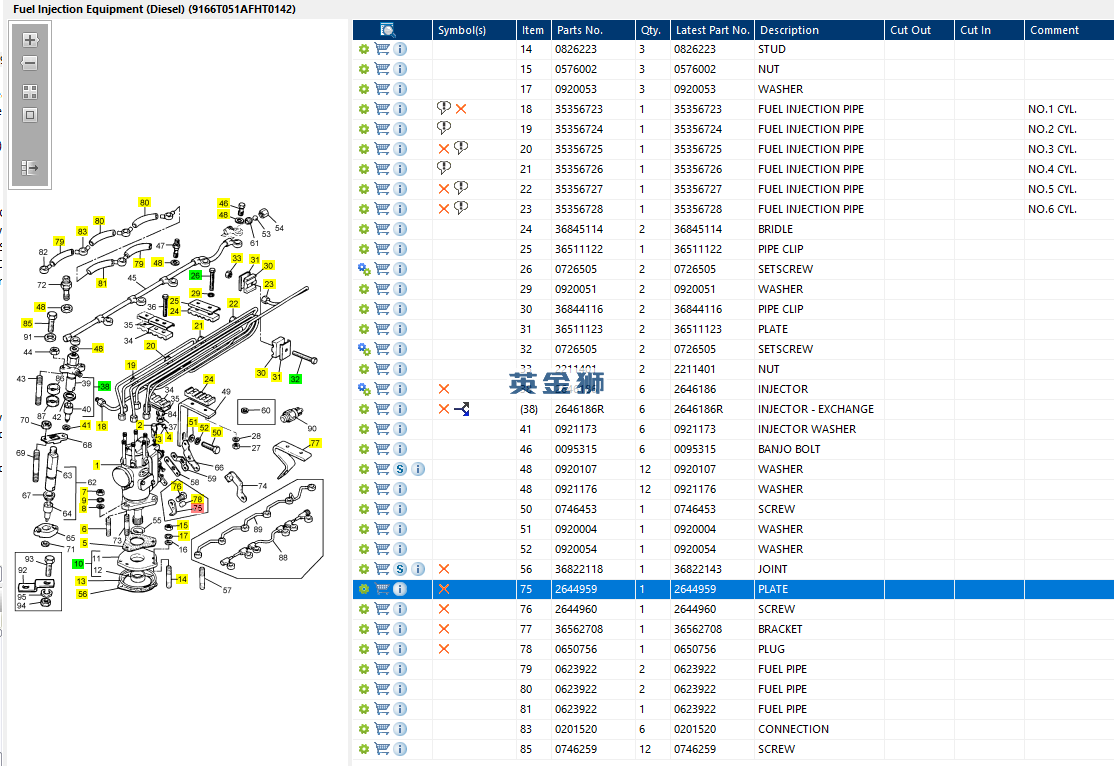The height and width of the screenshot is (766, 1114).
Task: Click Cut Out column header
Action: [x=919, y=30]
